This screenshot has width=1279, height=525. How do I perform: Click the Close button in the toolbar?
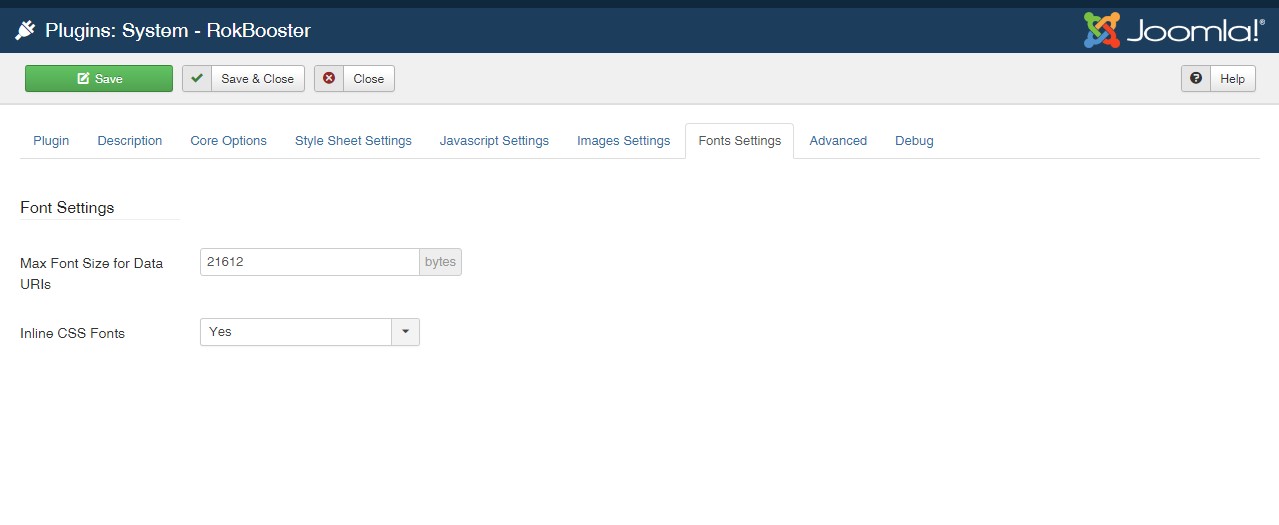coord(354,79)
